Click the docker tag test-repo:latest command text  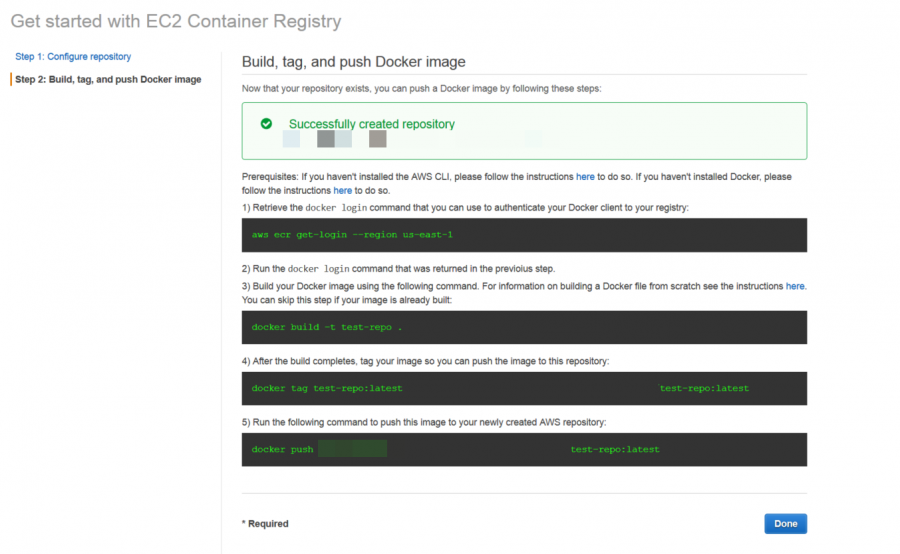pyautogui.click(x=327, y=388)
